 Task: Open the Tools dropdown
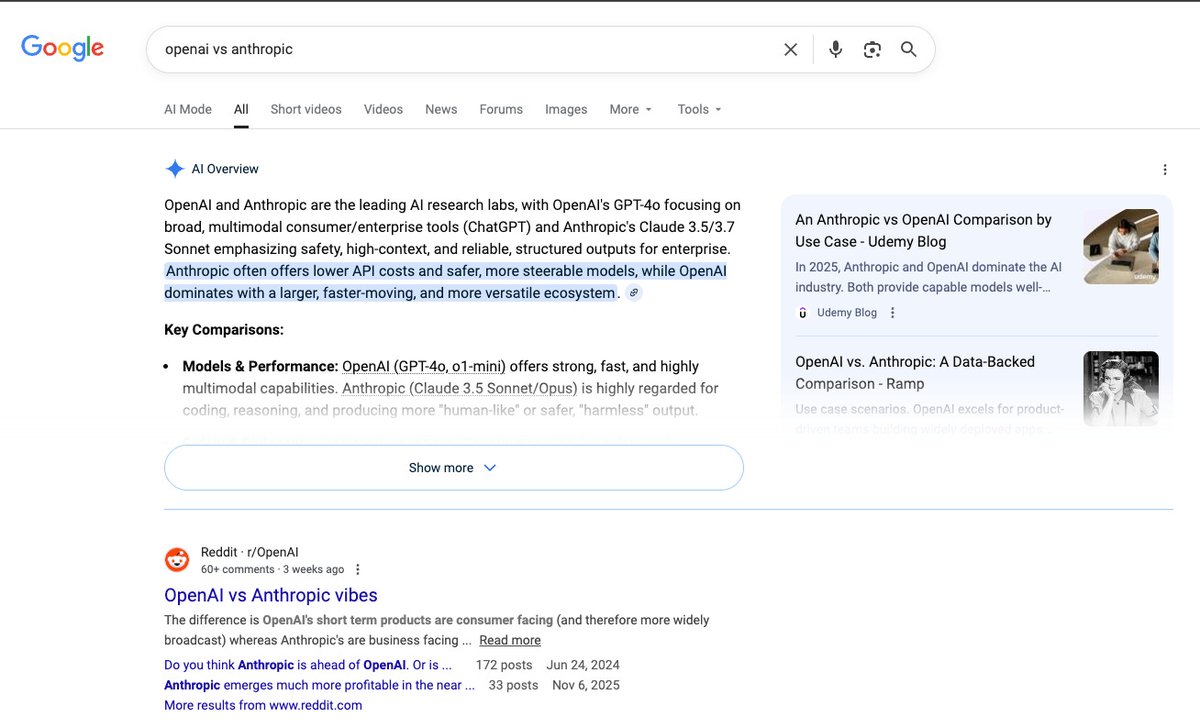pos(699,109)
